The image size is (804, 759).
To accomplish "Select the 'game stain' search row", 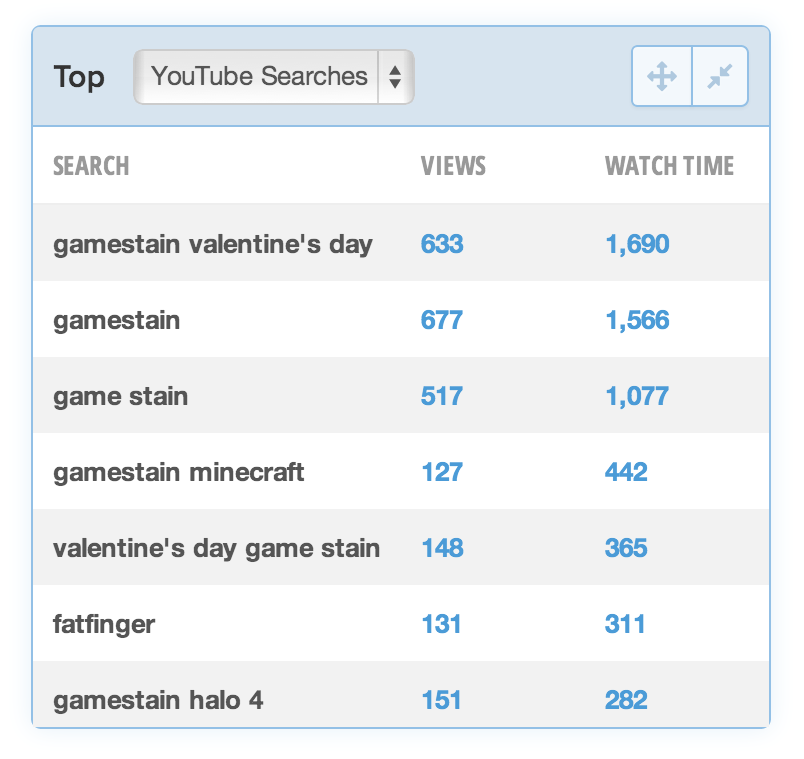I will pyautogui.click(x=401, y=395).
